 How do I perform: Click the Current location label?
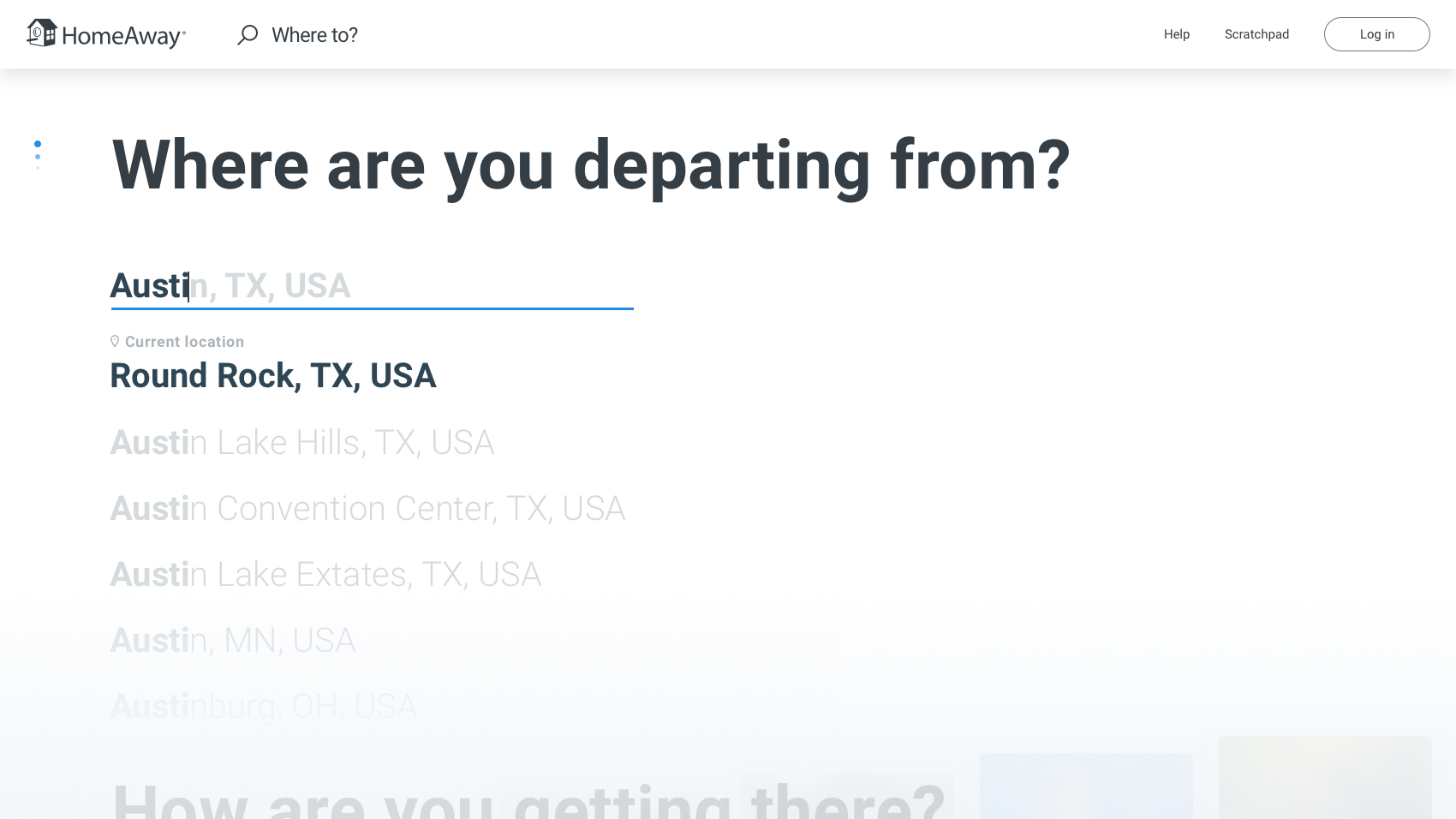coord(184,342)
